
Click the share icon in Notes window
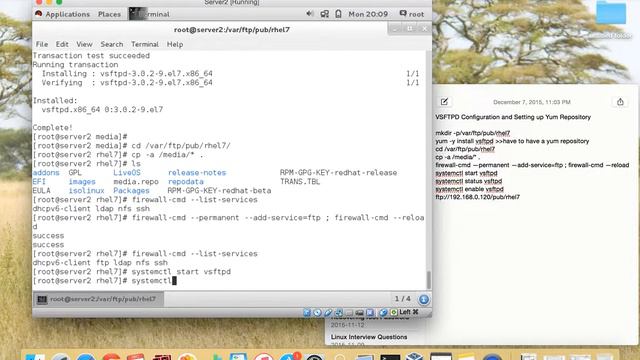[620, 102]
